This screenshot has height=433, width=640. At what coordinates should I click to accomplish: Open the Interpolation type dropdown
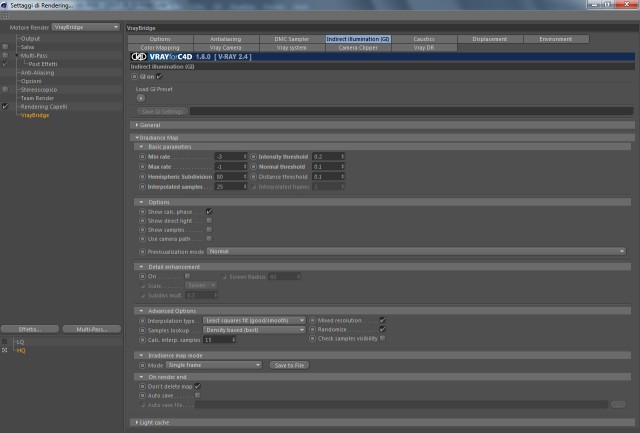click(x=254, y=320)
